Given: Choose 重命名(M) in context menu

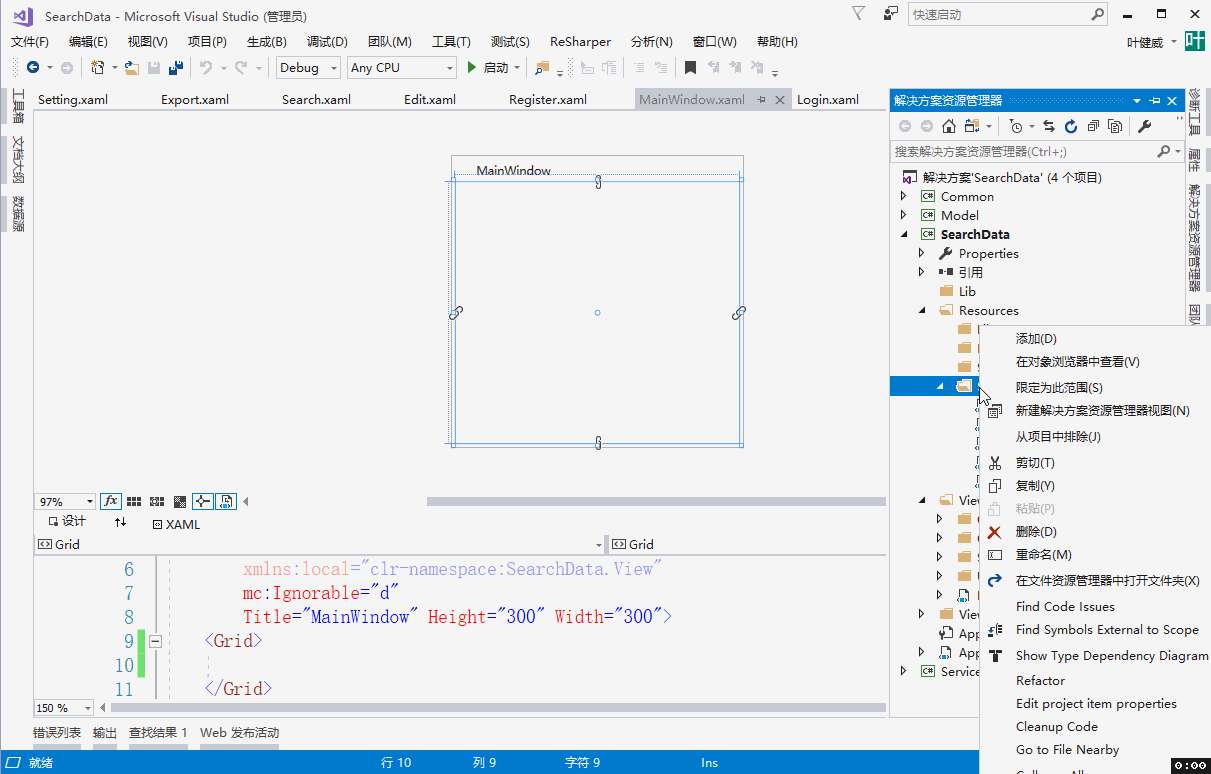Looking at the screenshot, I should click(x=1044, y=555).
